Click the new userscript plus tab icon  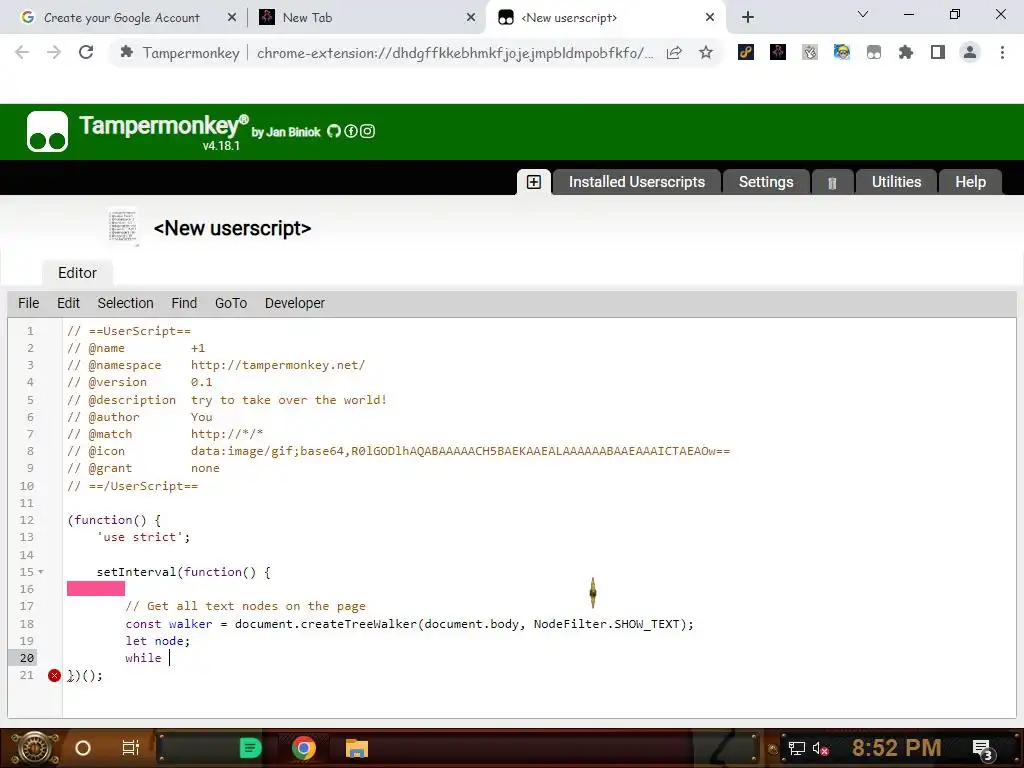(534, 182)
